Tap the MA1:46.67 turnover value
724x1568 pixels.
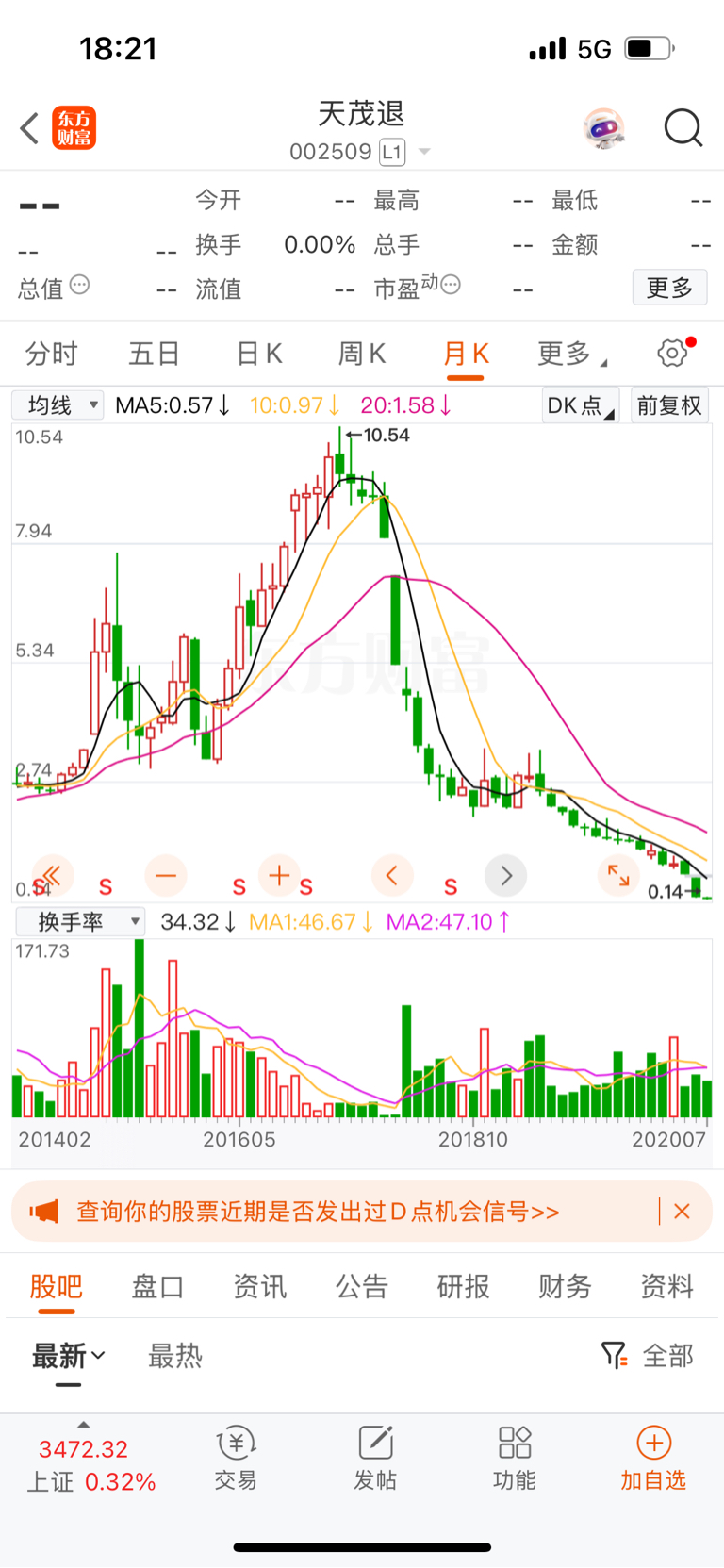click(311, 921)
